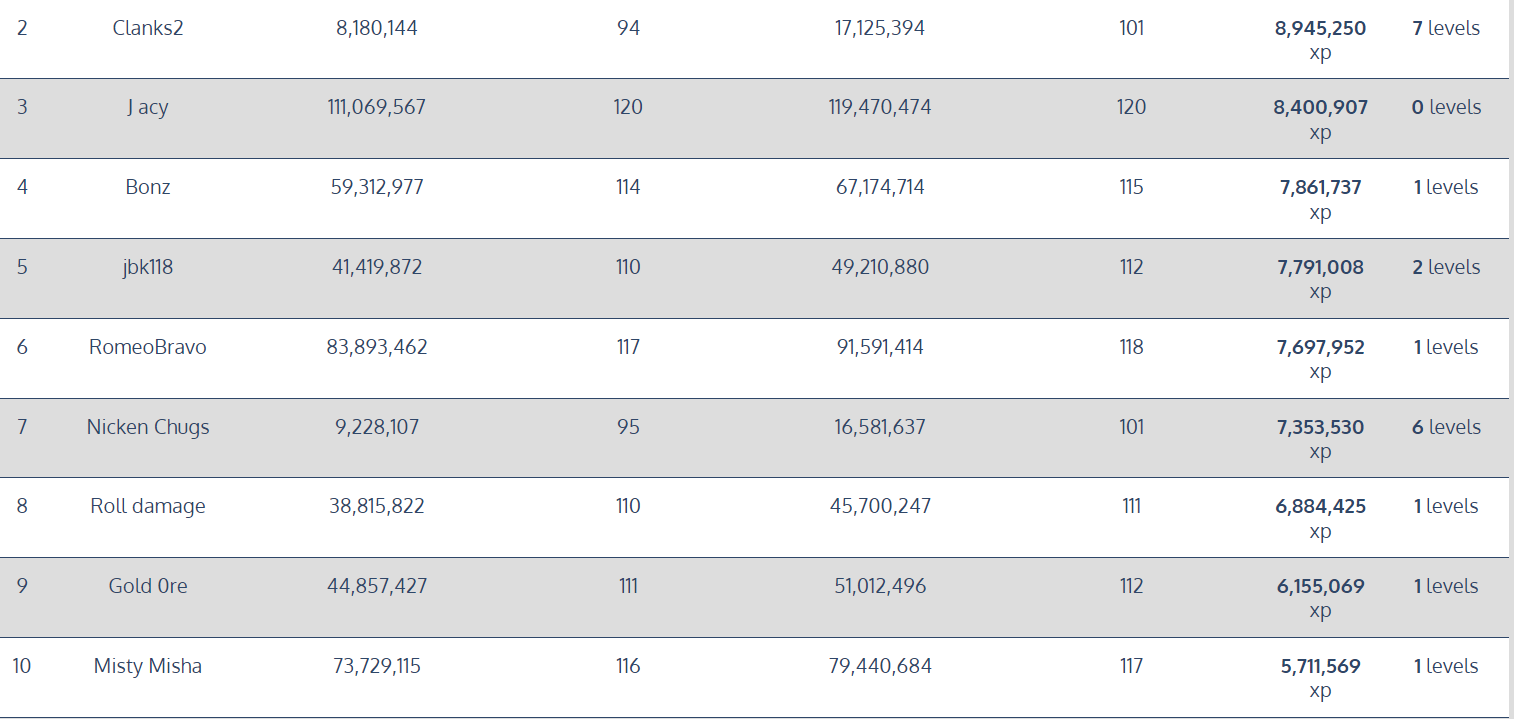Open the Roll damage player name
Screen dimensions: 1514x719
point(148,506)
